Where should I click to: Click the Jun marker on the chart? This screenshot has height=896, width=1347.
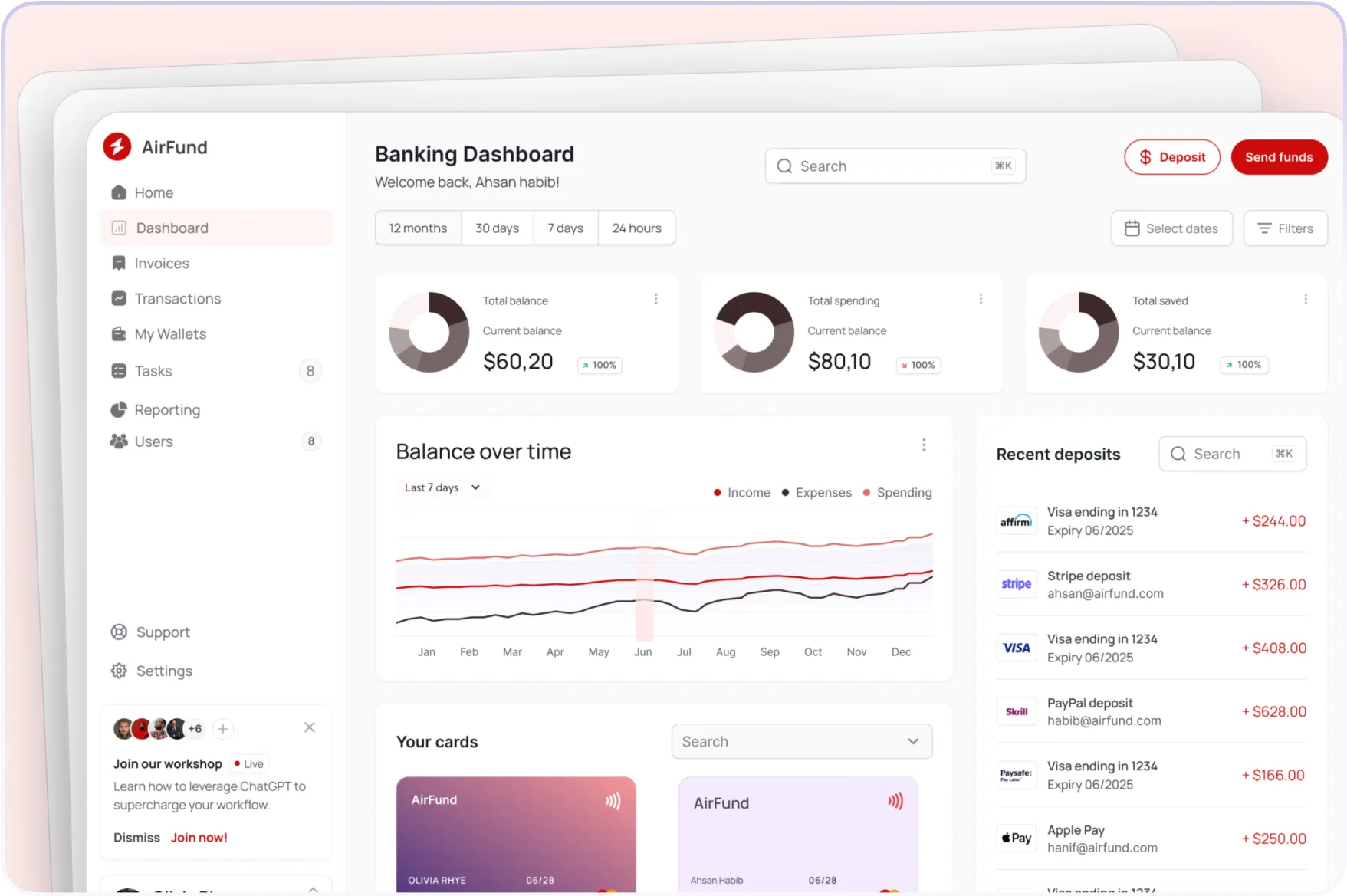644,583
